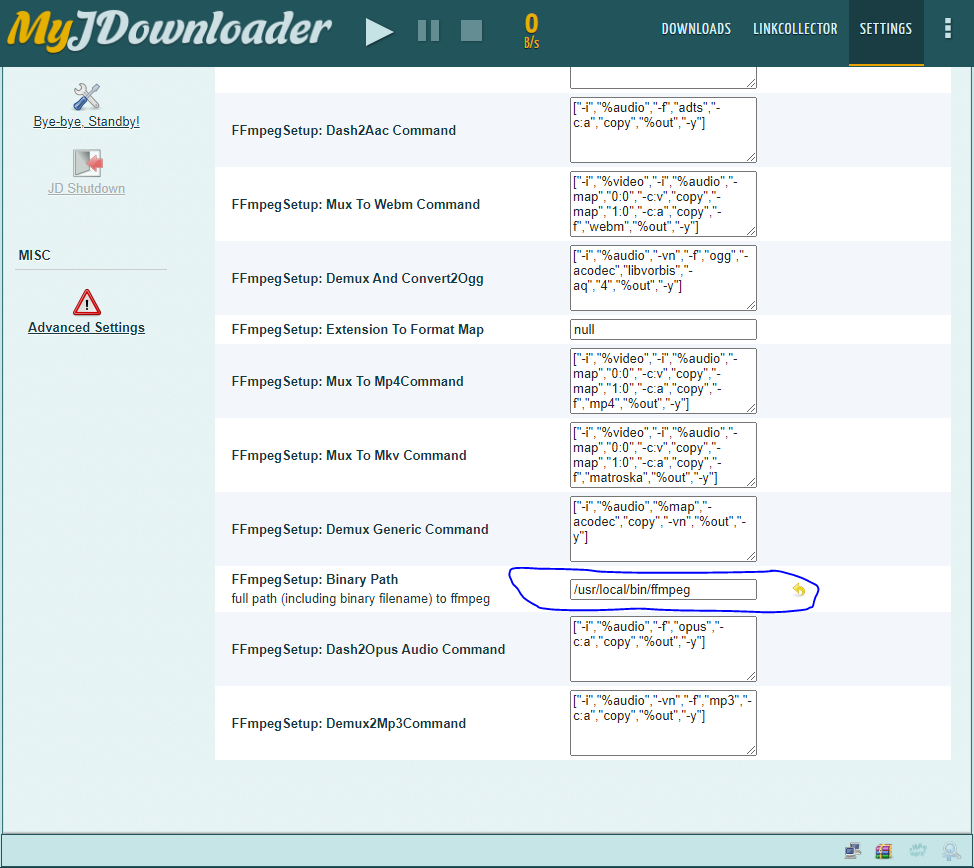Open the three-dot overflow menu

(x=947, y=29)
